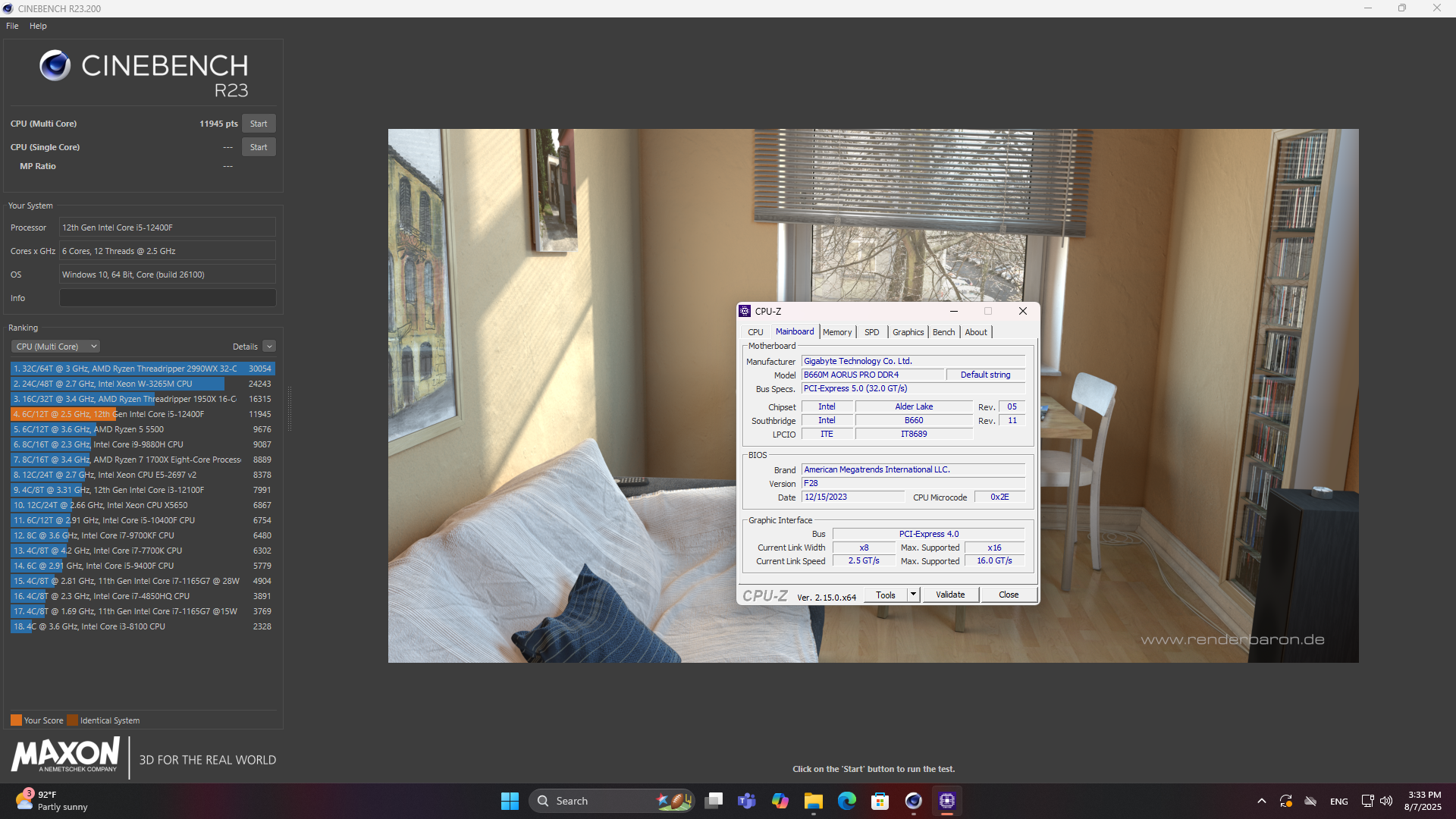Click the Validate button in CPU-Z
Image resolution: width=1456 pixels, height=819 pixels.
[950, 595]
